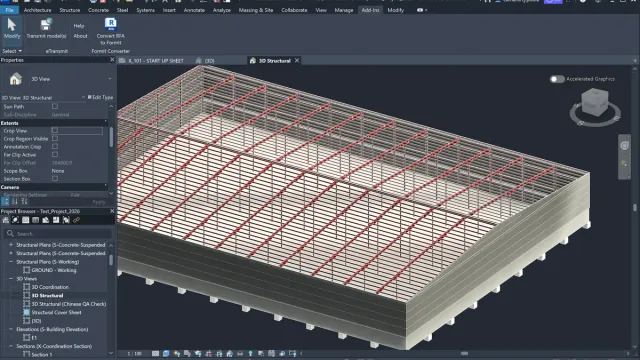The image size is (640, 360).
Task: Click the first home icon in the Project Browser toolbar
Action: coord(5,220)
